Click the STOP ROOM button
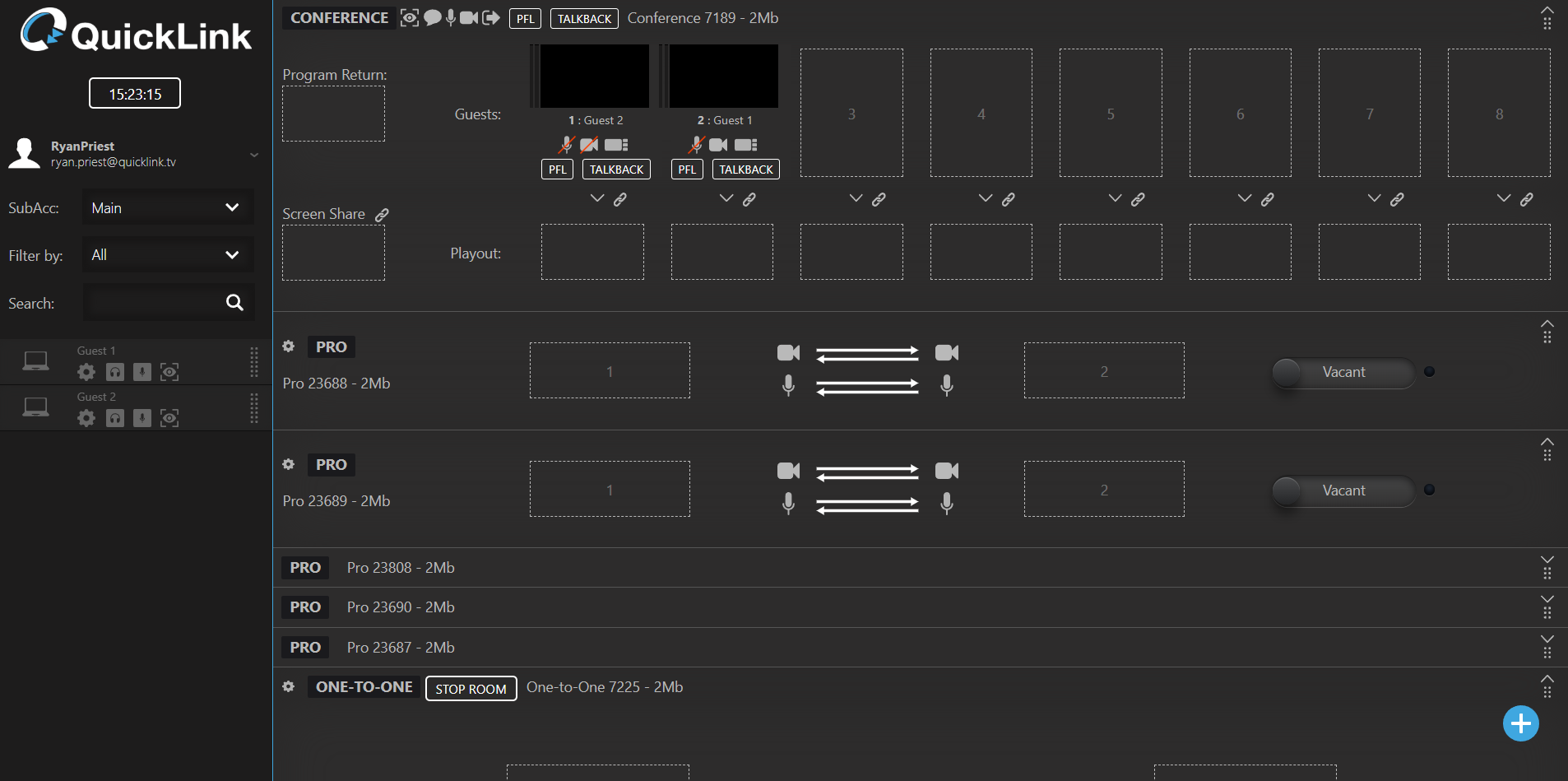Image resolution: width=1568 pixels, height=781 pixels. coord(471,688)
